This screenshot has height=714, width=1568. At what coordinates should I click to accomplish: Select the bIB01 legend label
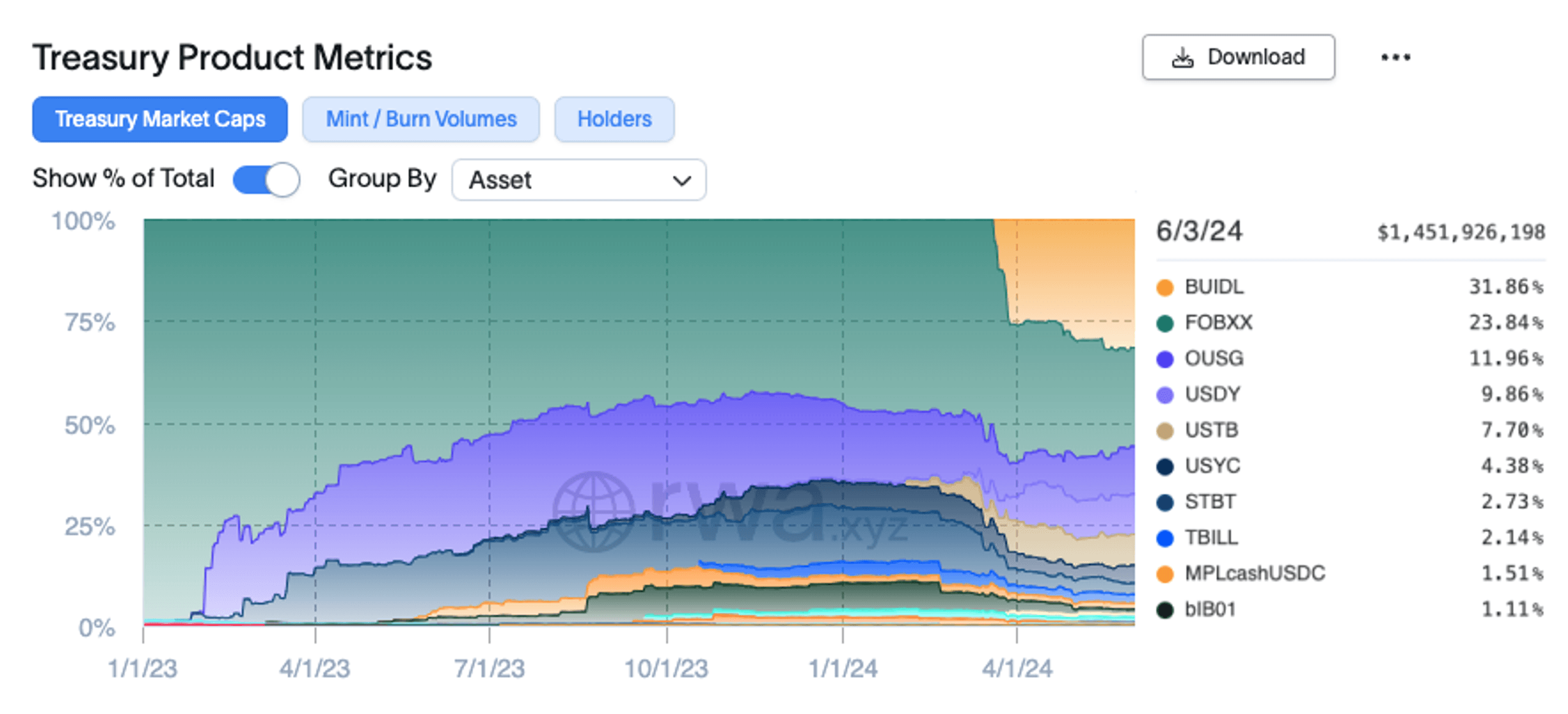(1209, 609)
